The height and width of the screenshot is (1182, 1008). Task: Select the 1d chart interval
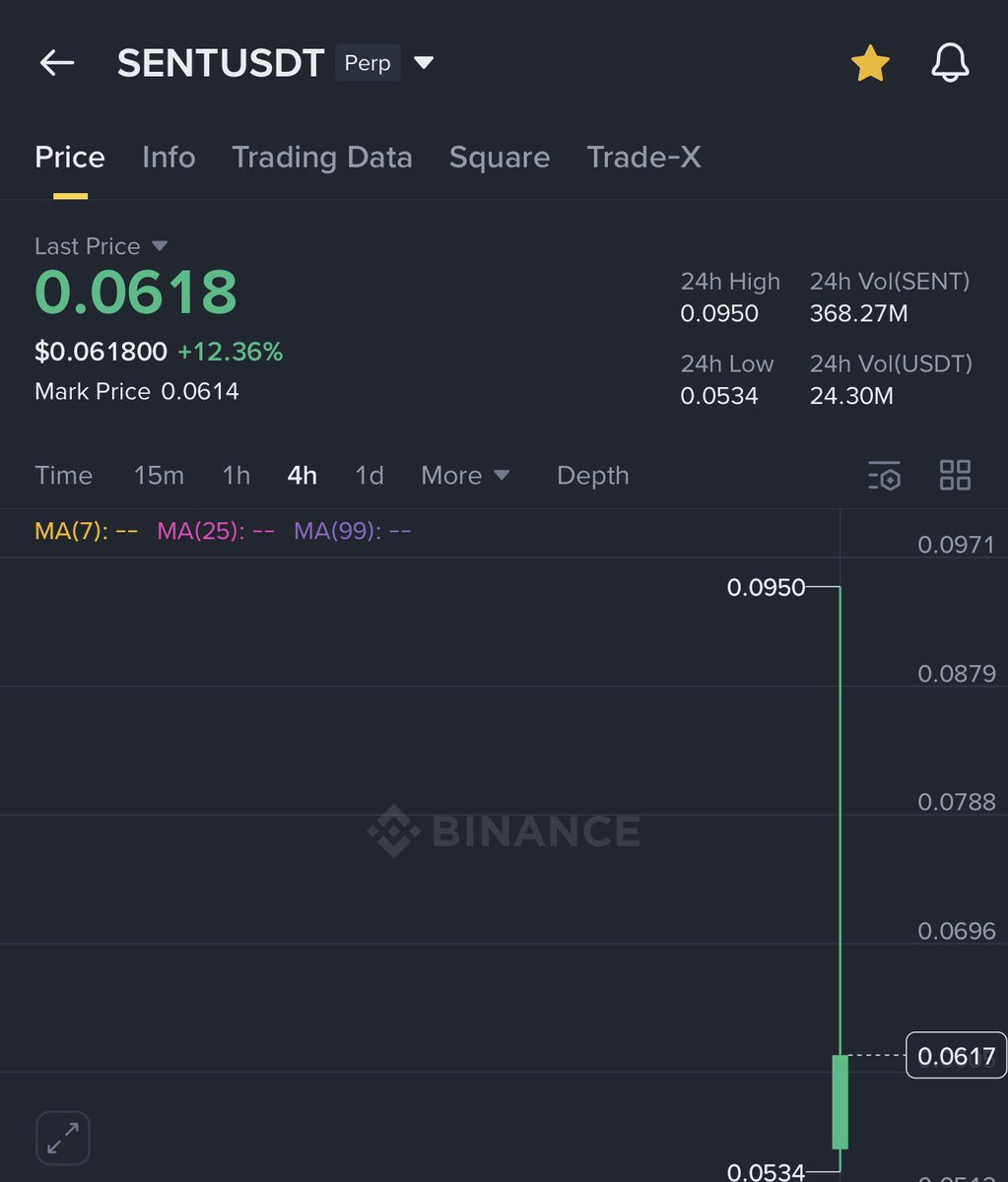coord(369,475)
